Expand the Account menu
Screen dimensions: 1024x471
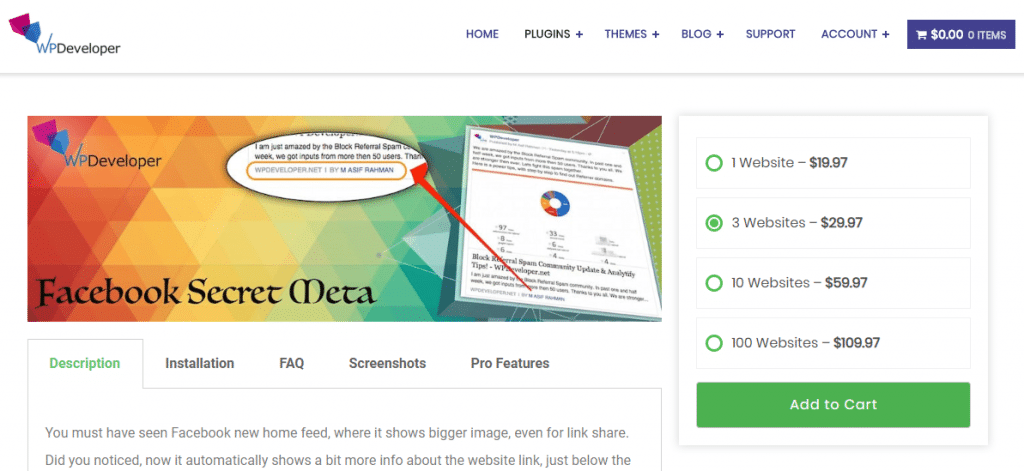pos(855,34)
